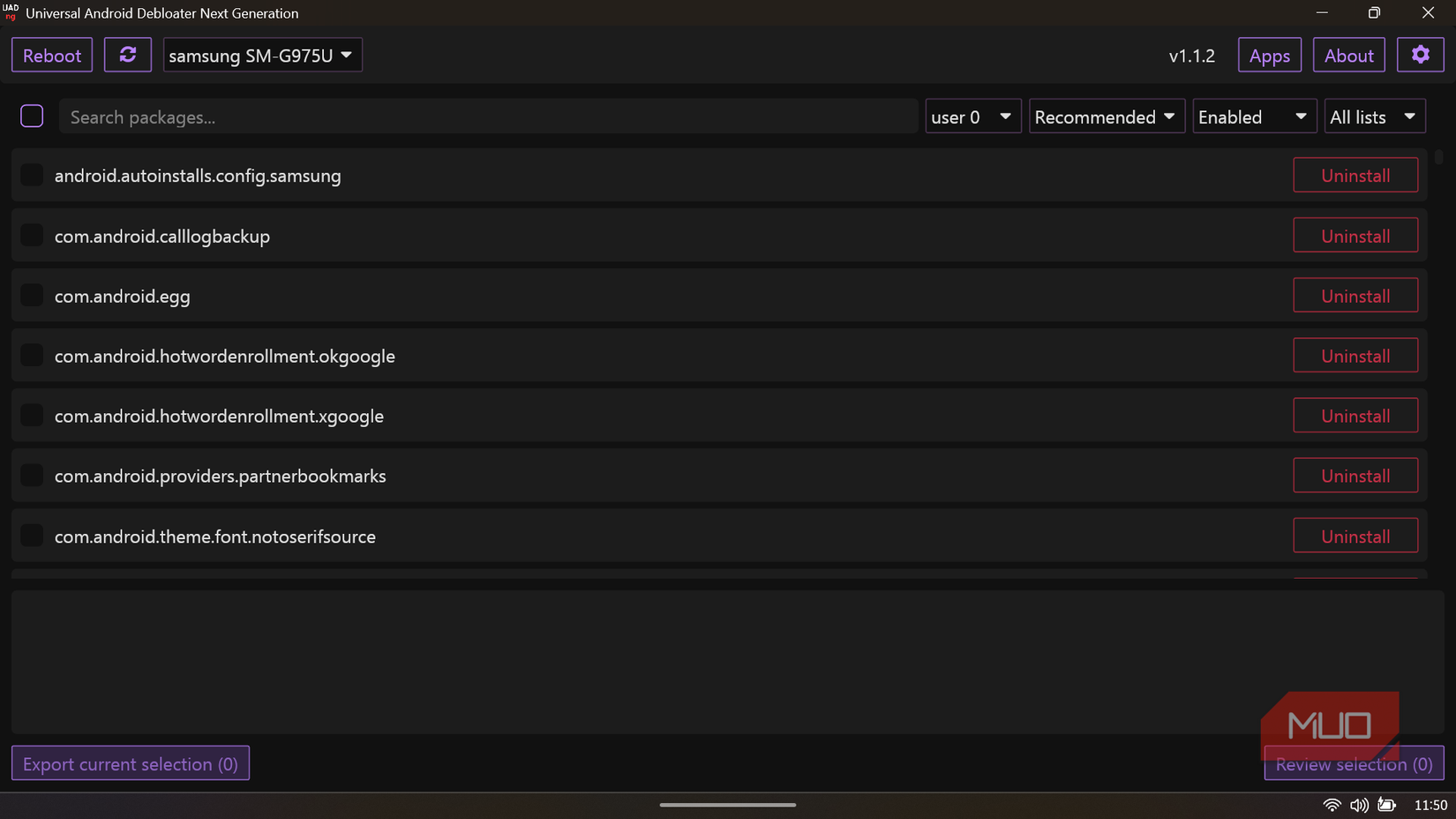Open the About page

(1348, 54)
